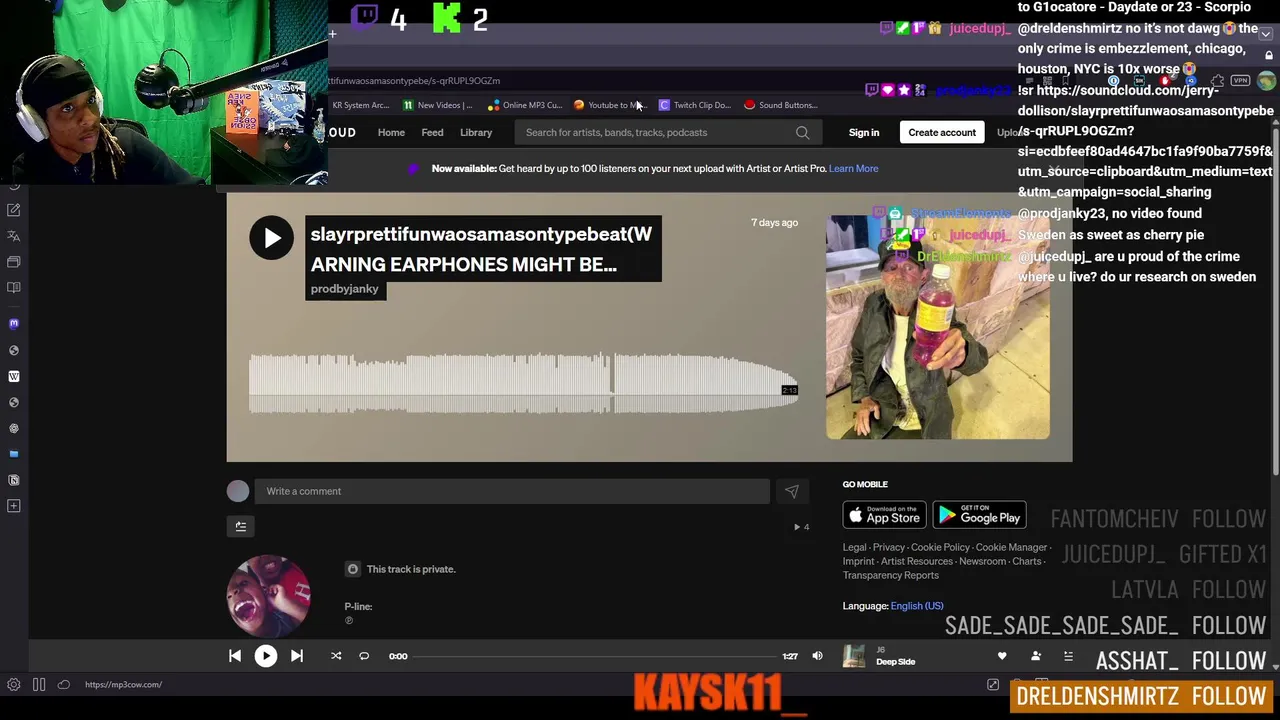Follow the Deep Side artist icon
1280x720 pixels.
[1036, 656]
